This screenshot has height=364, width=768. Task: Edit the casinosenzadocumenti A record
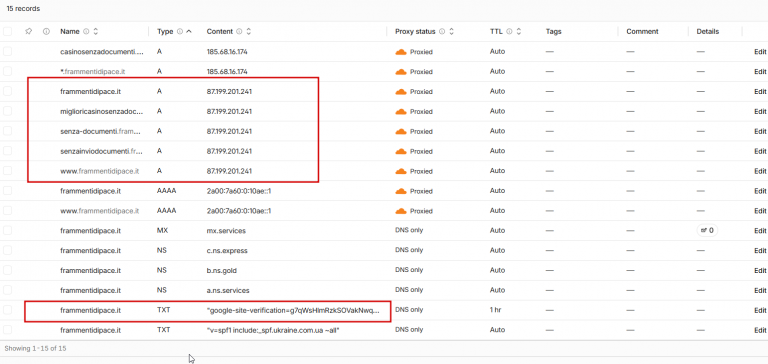pos(760,51)
